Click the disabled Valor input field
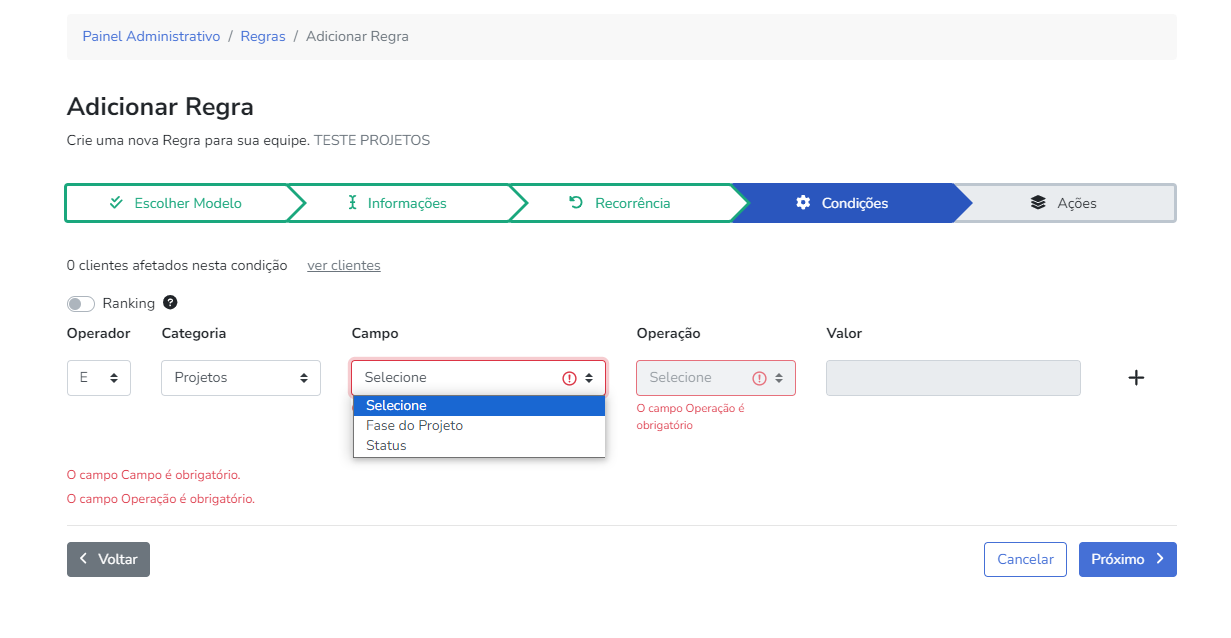This screenshot has height=638, width=1231. click(952, 378)
